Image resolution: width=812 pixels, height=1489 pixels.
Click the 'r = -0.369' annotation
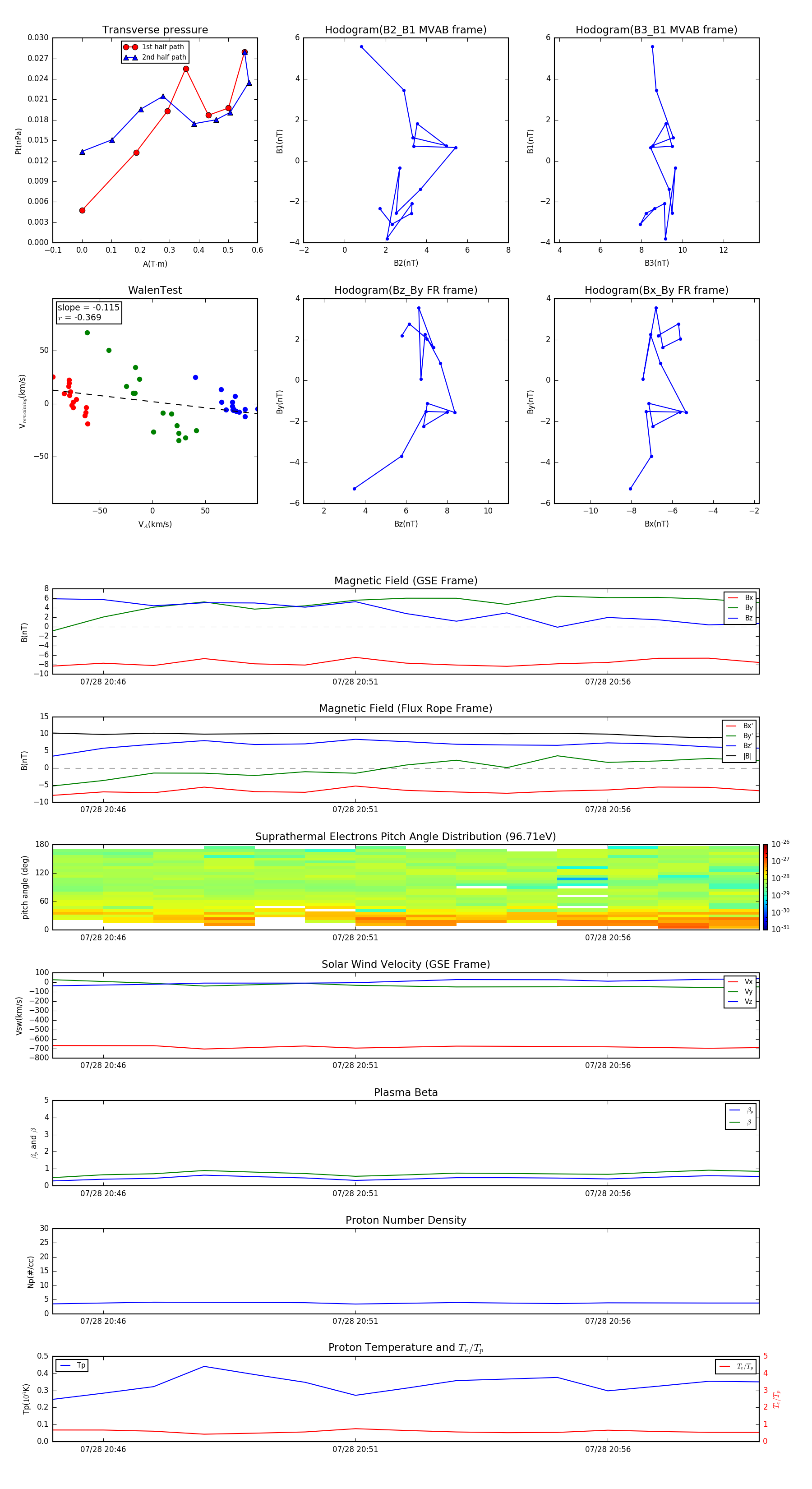click(80, 317)
